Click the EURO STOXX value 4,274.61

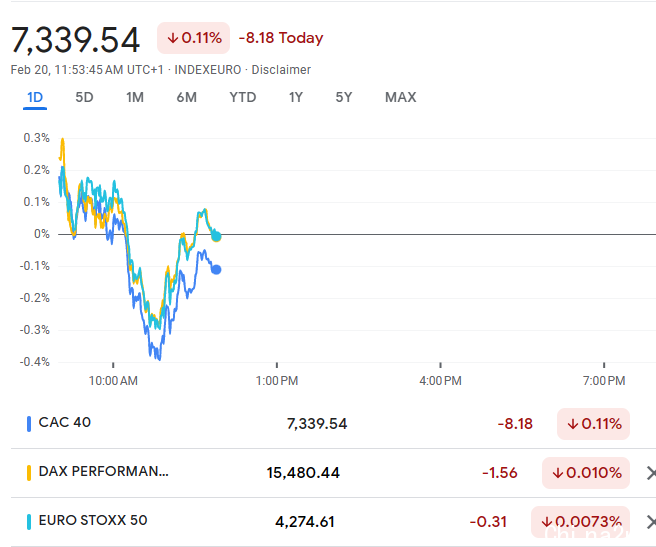coord(305,522)
